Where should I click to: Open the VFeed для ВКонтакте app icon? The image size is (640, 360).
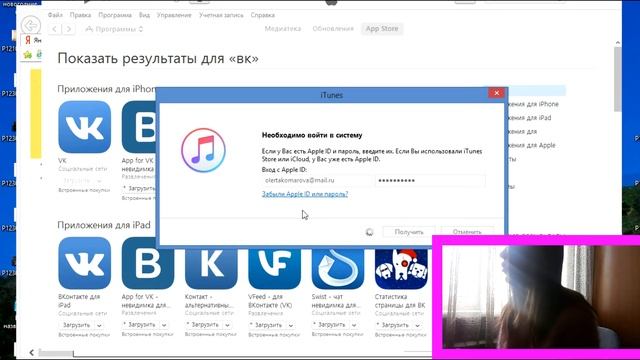[x=274, y=268]
